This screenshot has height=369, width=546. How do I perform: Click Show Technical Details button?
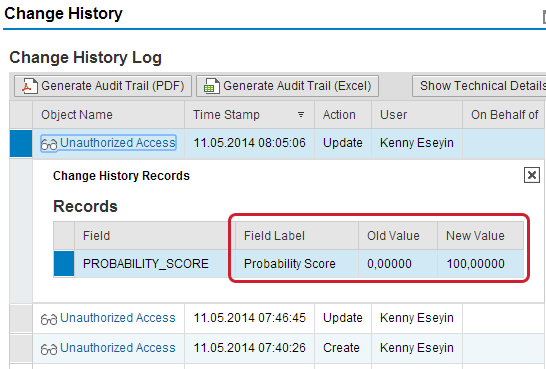(x=479, y=86)
